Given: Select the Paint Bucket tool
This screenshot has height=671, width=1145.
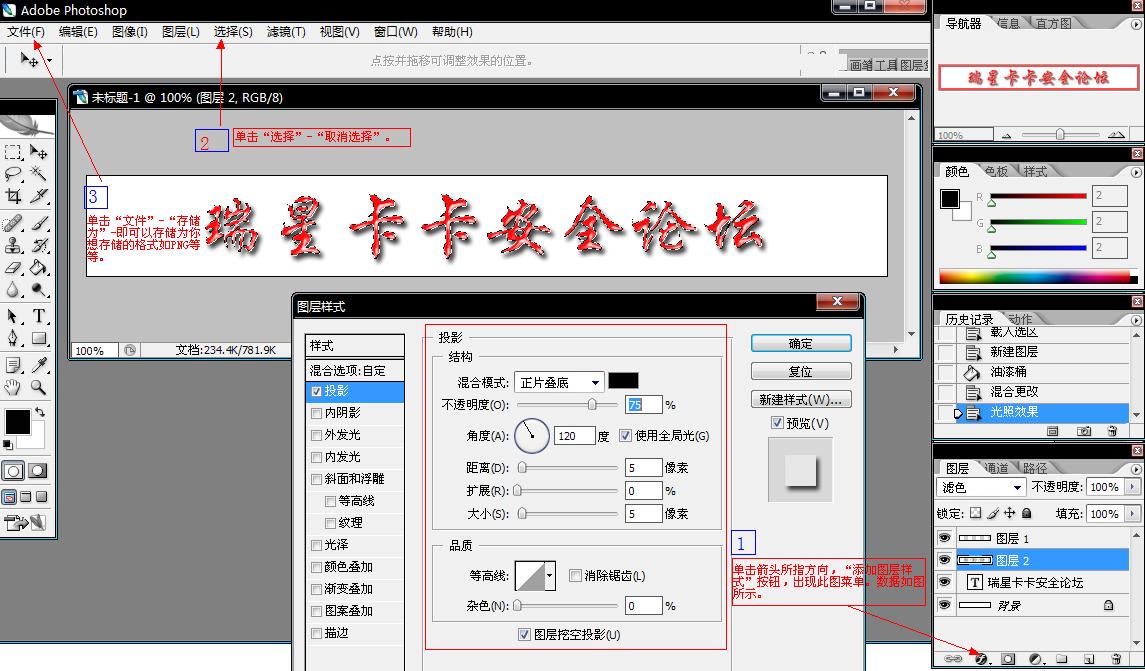Looking at the screenshot, I should click(39, 268).
